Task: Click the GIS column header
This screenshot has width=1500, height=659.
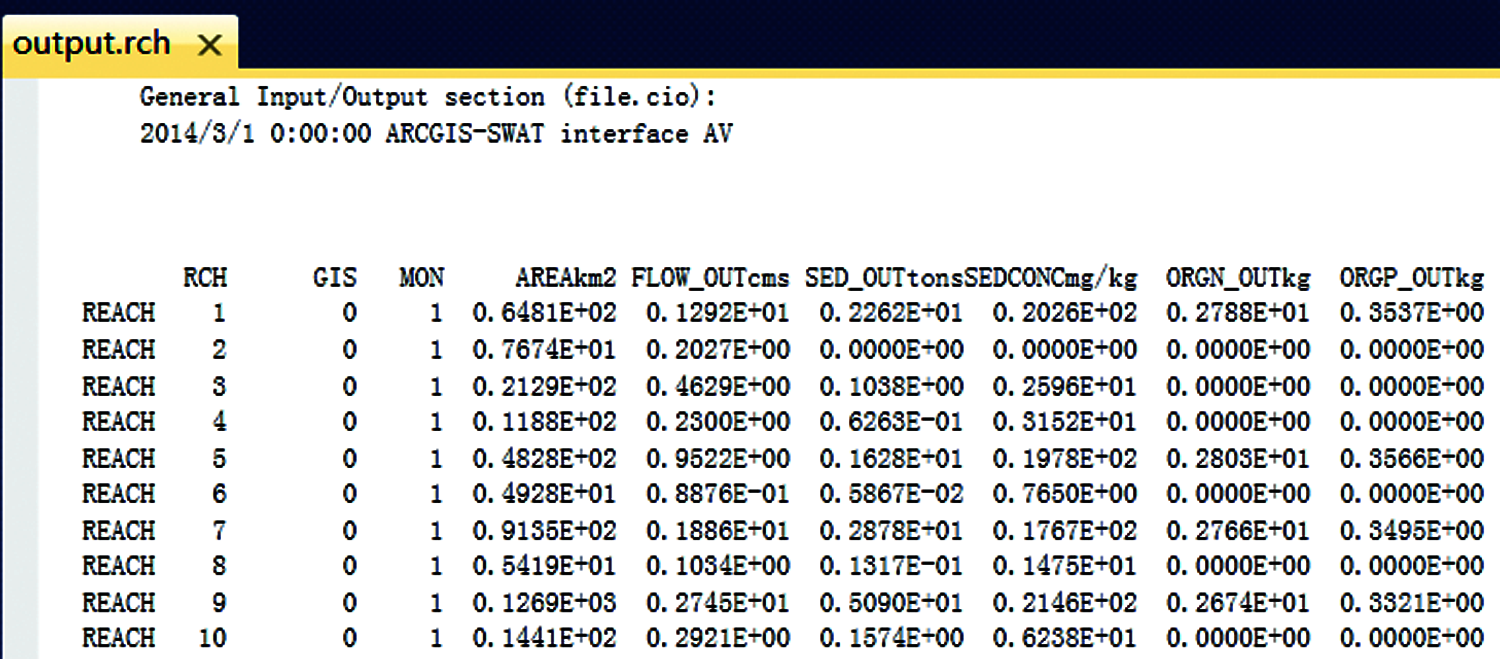Action: 334,277
